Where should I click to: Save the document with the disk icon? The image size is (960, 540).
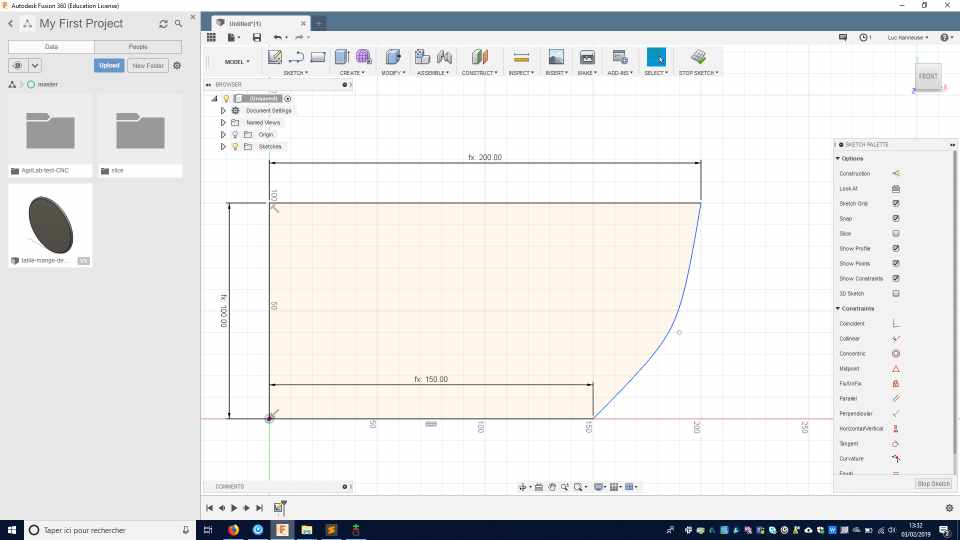(257, 37)
